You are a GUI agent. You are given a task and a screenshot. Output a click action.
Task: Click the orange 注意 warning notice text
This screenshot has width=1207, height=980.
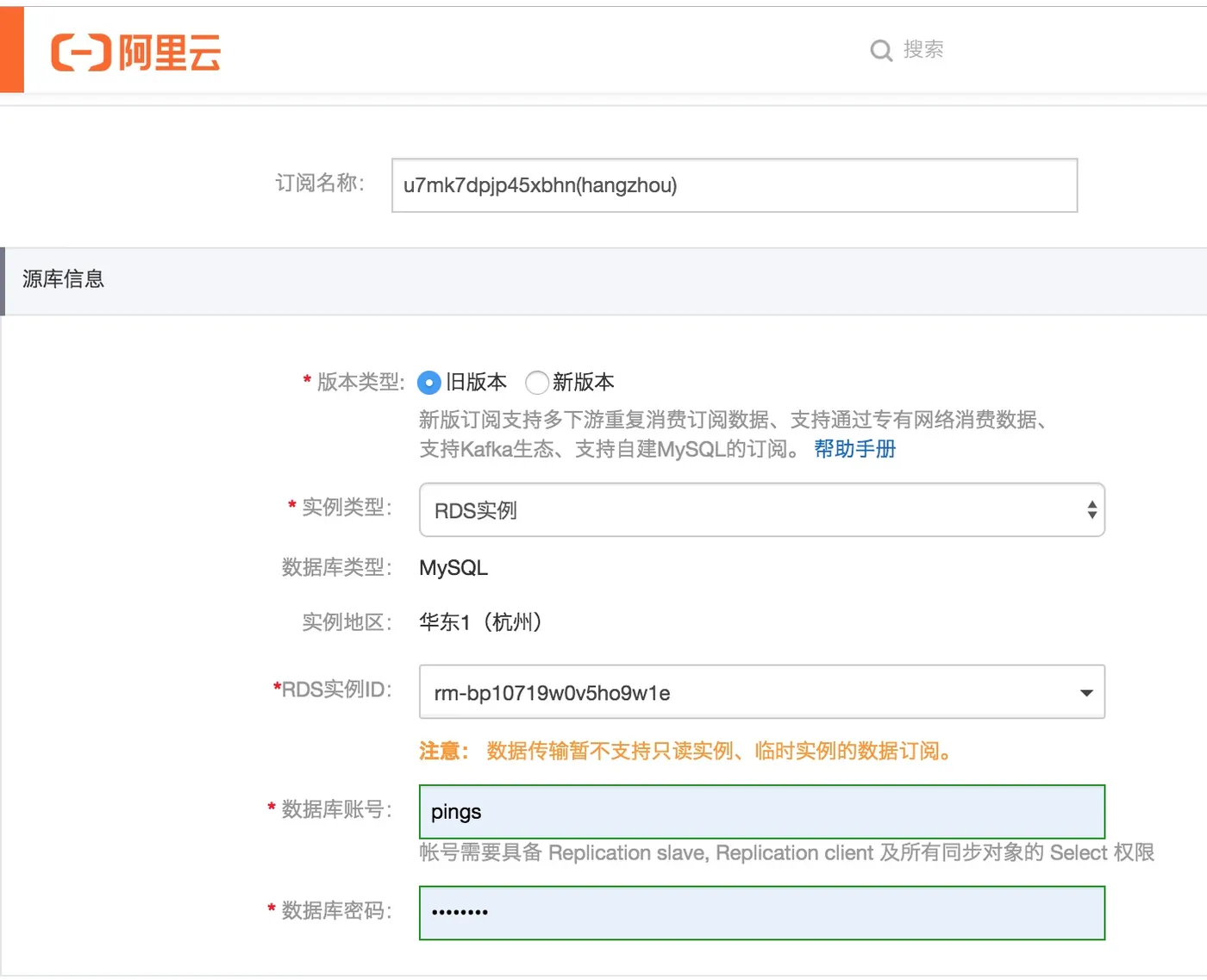[x=687, y=752]
